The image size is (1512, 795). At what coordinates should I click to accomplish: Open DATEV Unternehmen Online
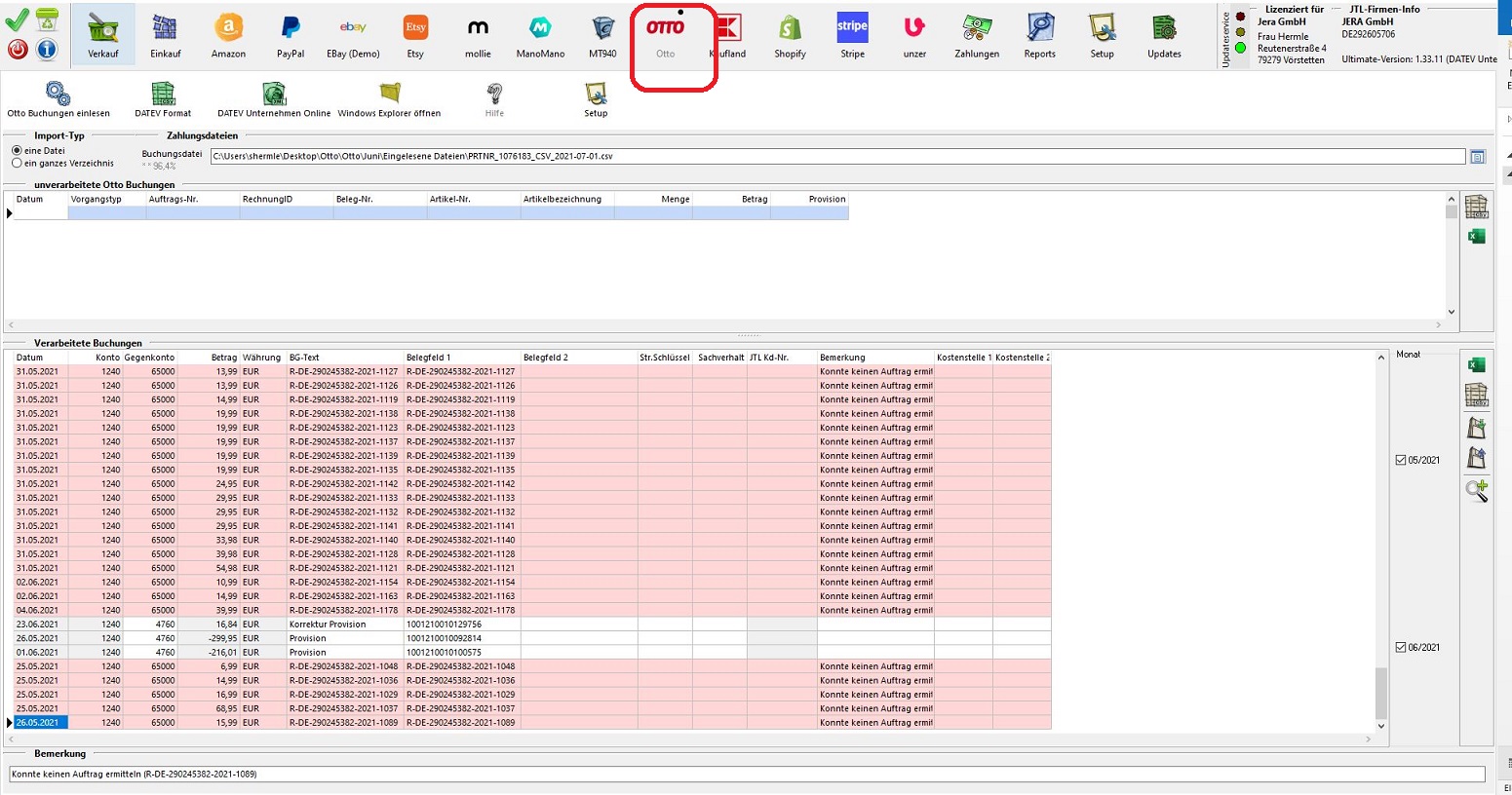click(274, 98)
